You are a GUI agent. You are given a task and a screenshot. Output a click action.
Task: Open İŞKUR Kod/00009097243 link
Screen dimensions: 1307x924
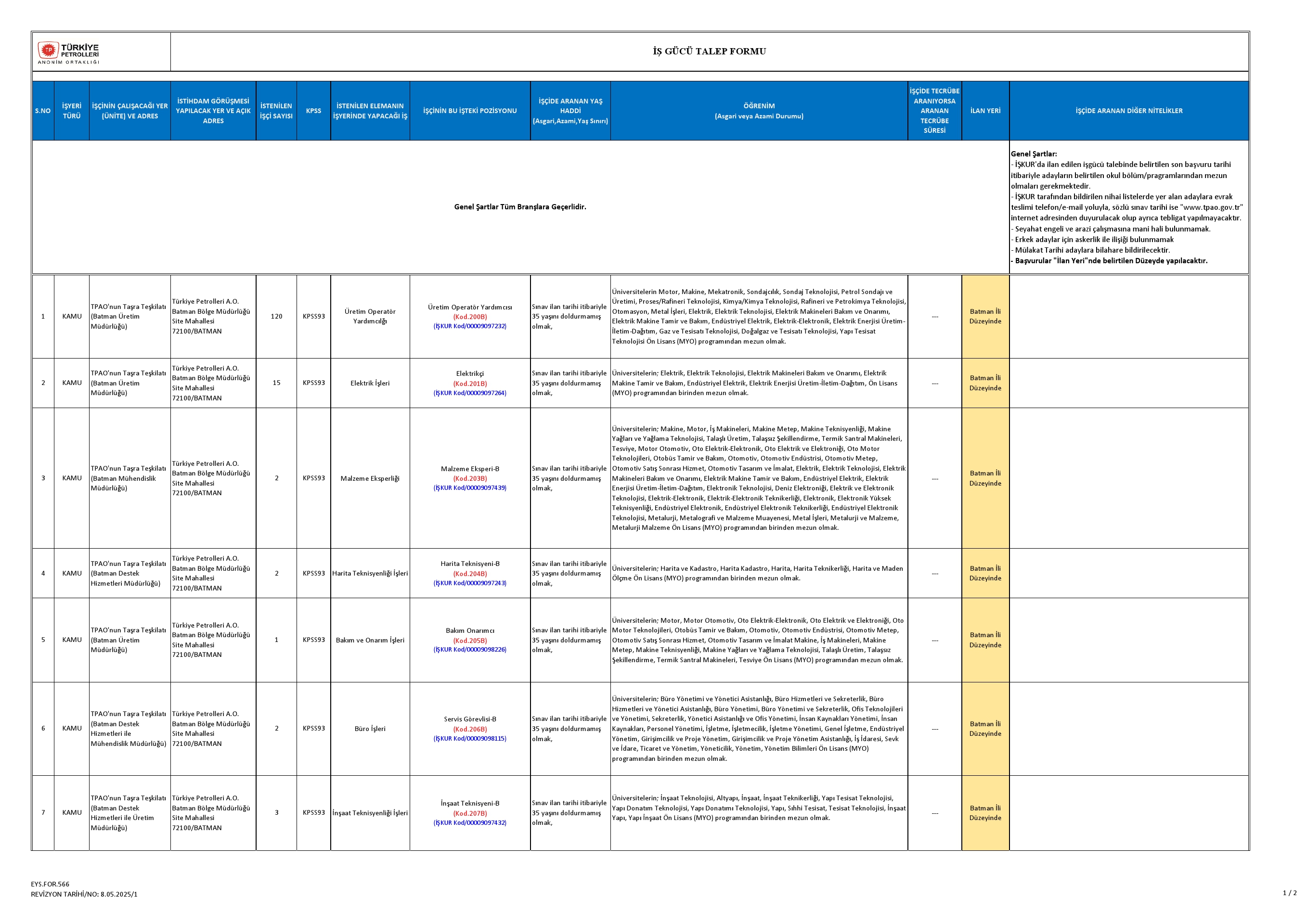(x=470, y=583)
